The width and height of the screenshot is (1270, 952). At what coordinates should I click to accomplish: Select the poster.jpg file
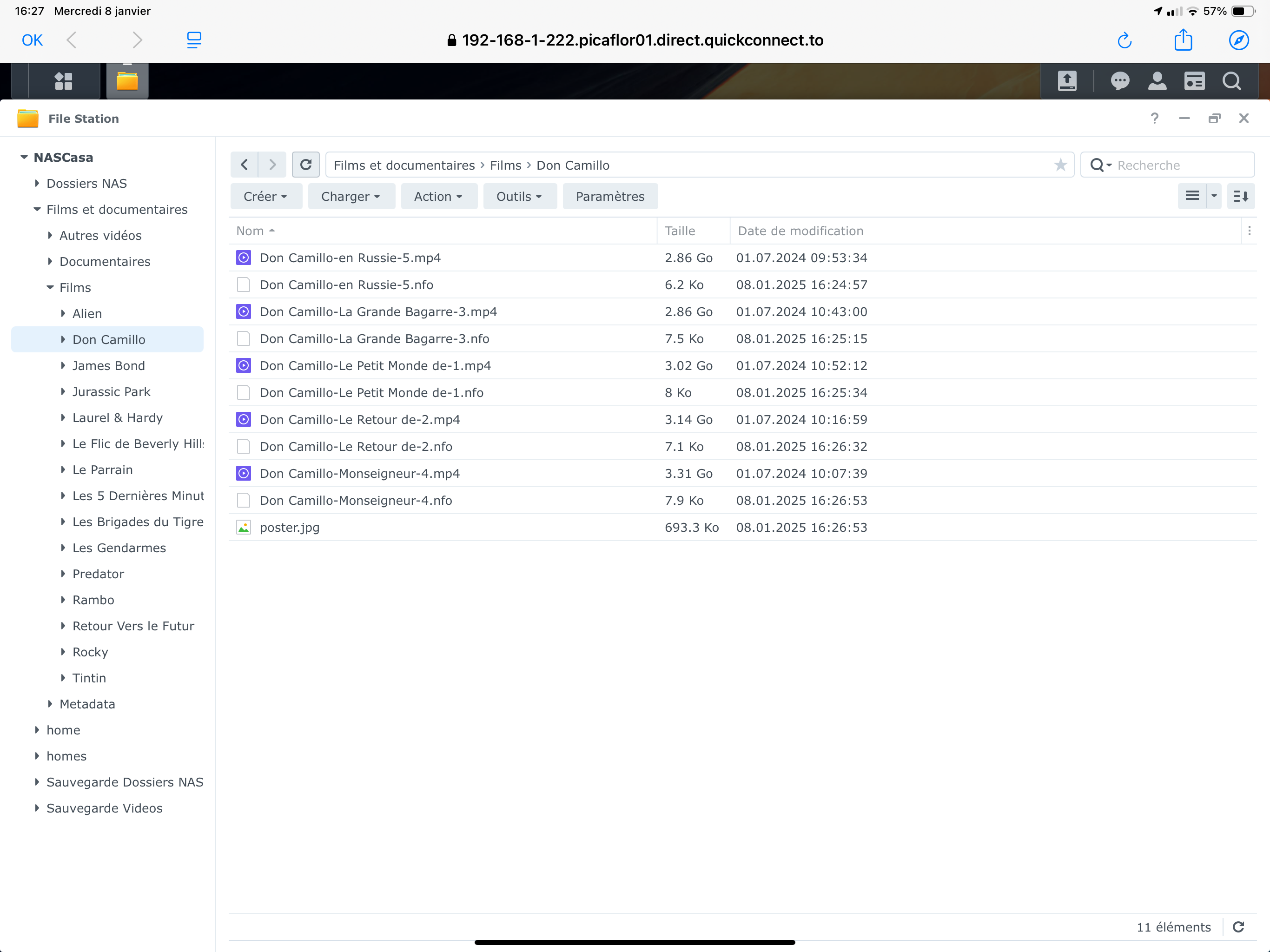coord(289,527)
